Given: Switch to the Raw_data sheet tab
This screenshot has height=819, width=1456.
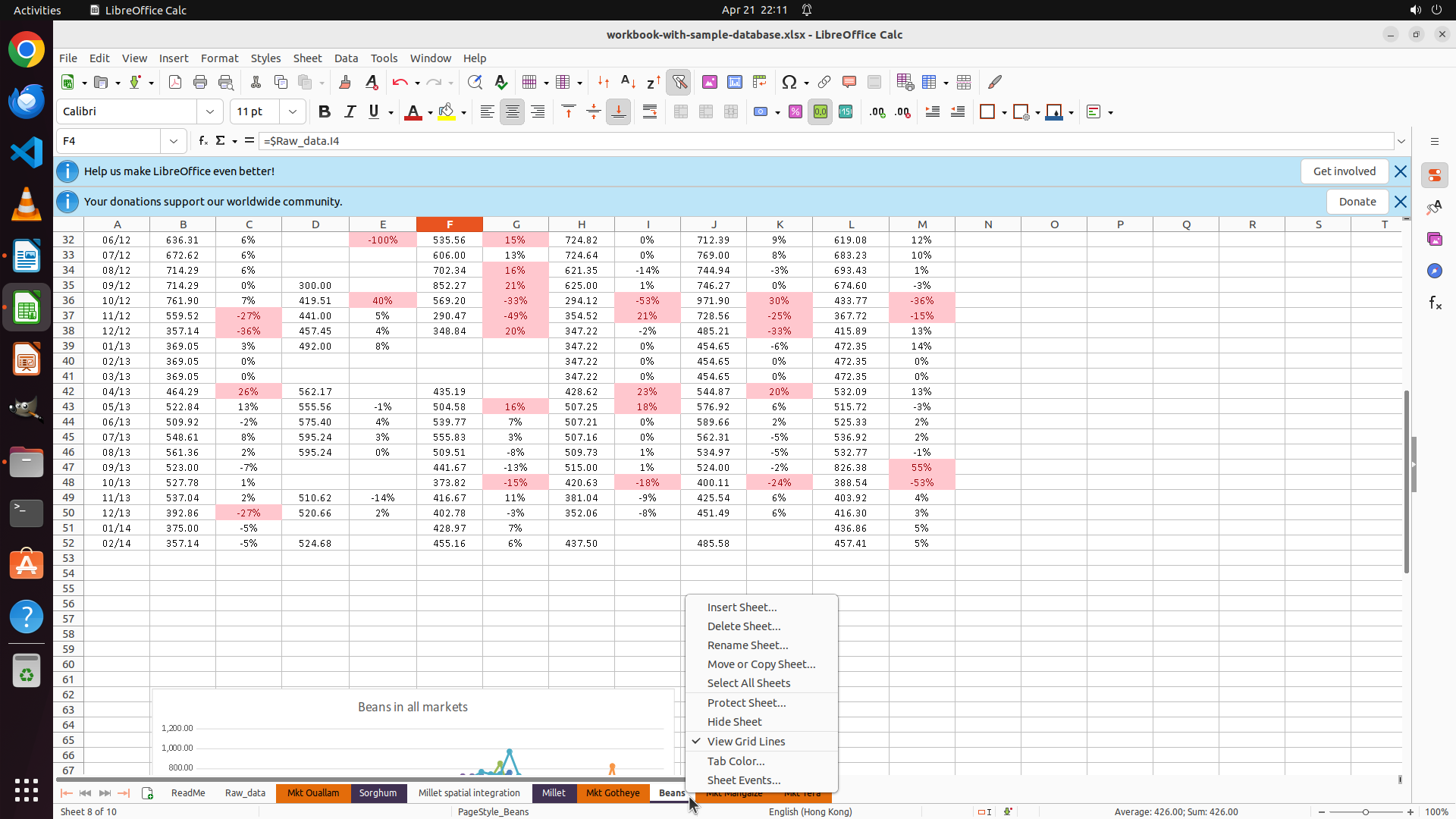Looking at the screenshot, I should click(245, 793).
